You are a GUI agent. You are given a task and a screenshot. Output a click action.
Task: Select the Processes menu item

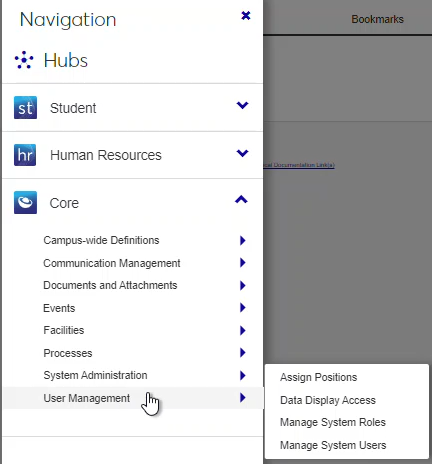click(68, 353)
